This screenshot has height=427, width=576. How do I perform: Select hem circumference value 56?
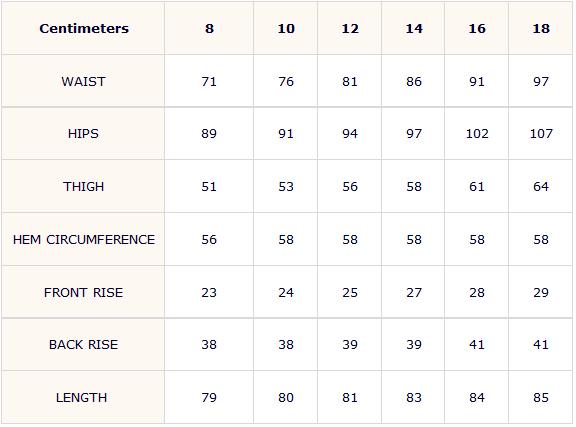209,240
